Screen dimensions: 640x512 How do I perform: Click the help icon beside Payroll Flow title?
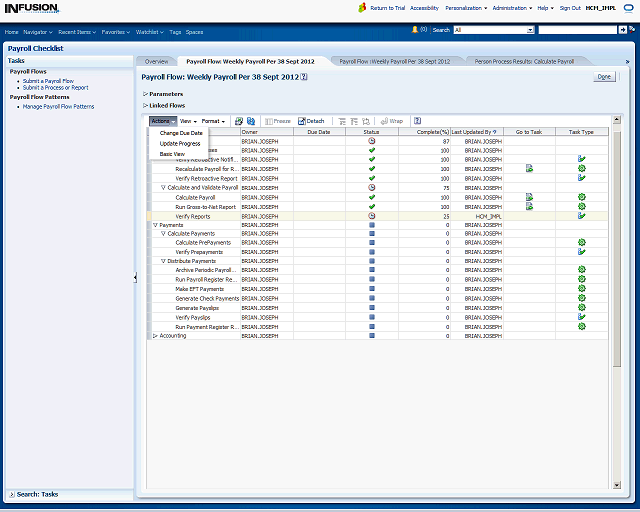[304, 76]
